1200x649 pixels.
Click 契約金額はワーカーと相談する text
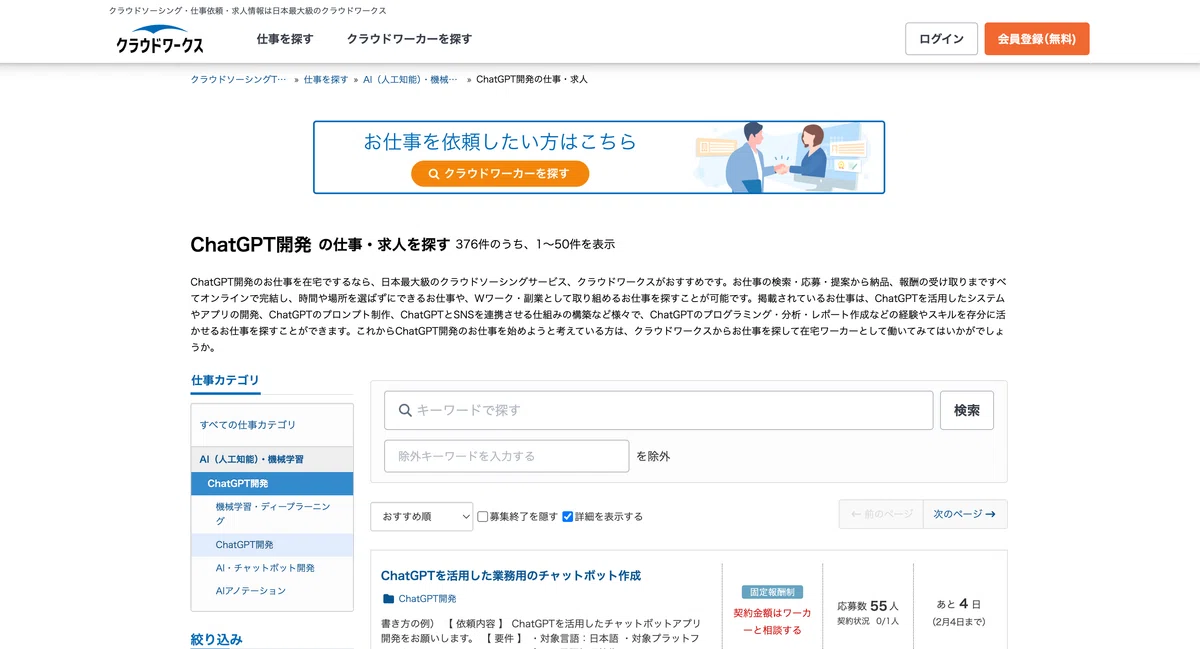pos(772,621)
